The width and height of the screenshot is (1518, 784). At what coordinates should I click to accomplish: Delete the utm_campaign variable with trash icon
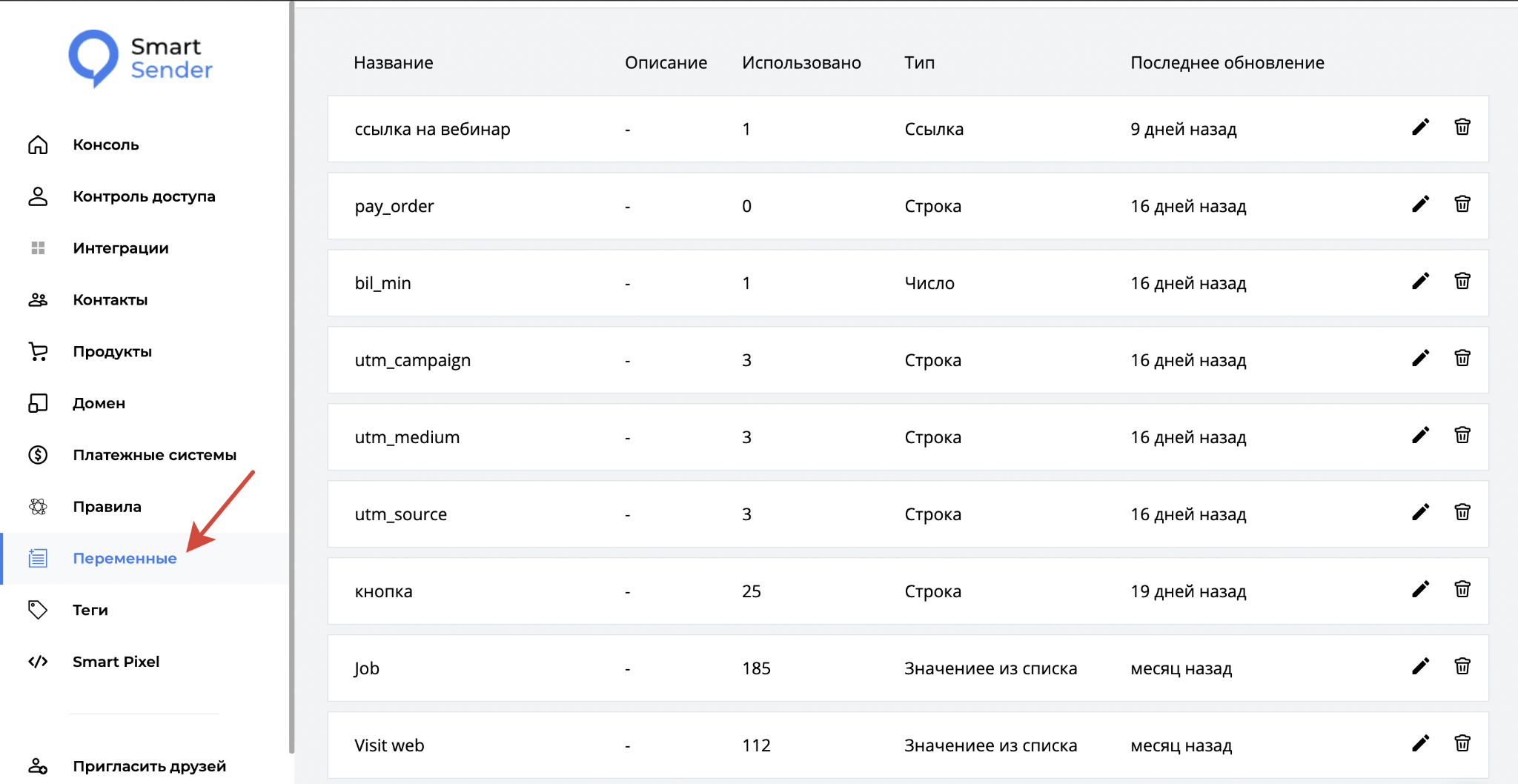click(x=1462, y=359)
